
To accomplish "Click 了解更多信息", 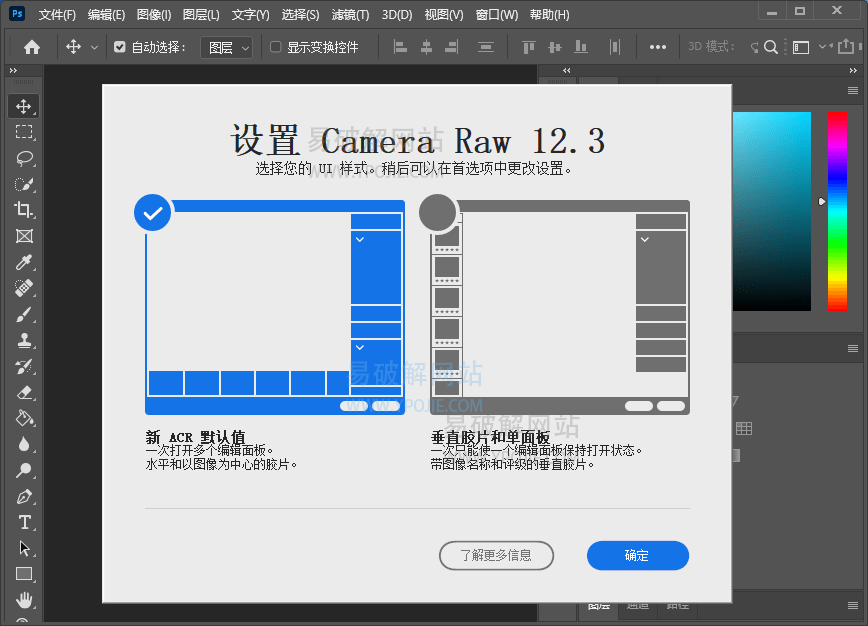I will pyautogui.click(x=496, y=556).
